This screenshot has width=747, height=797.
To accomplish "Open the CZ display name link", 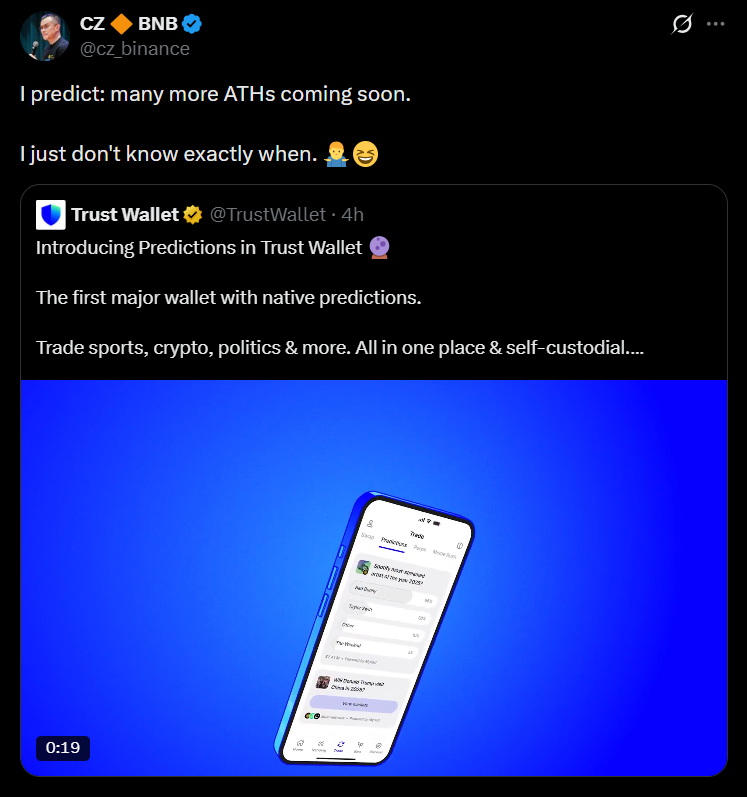I will (x=92, y=24).
